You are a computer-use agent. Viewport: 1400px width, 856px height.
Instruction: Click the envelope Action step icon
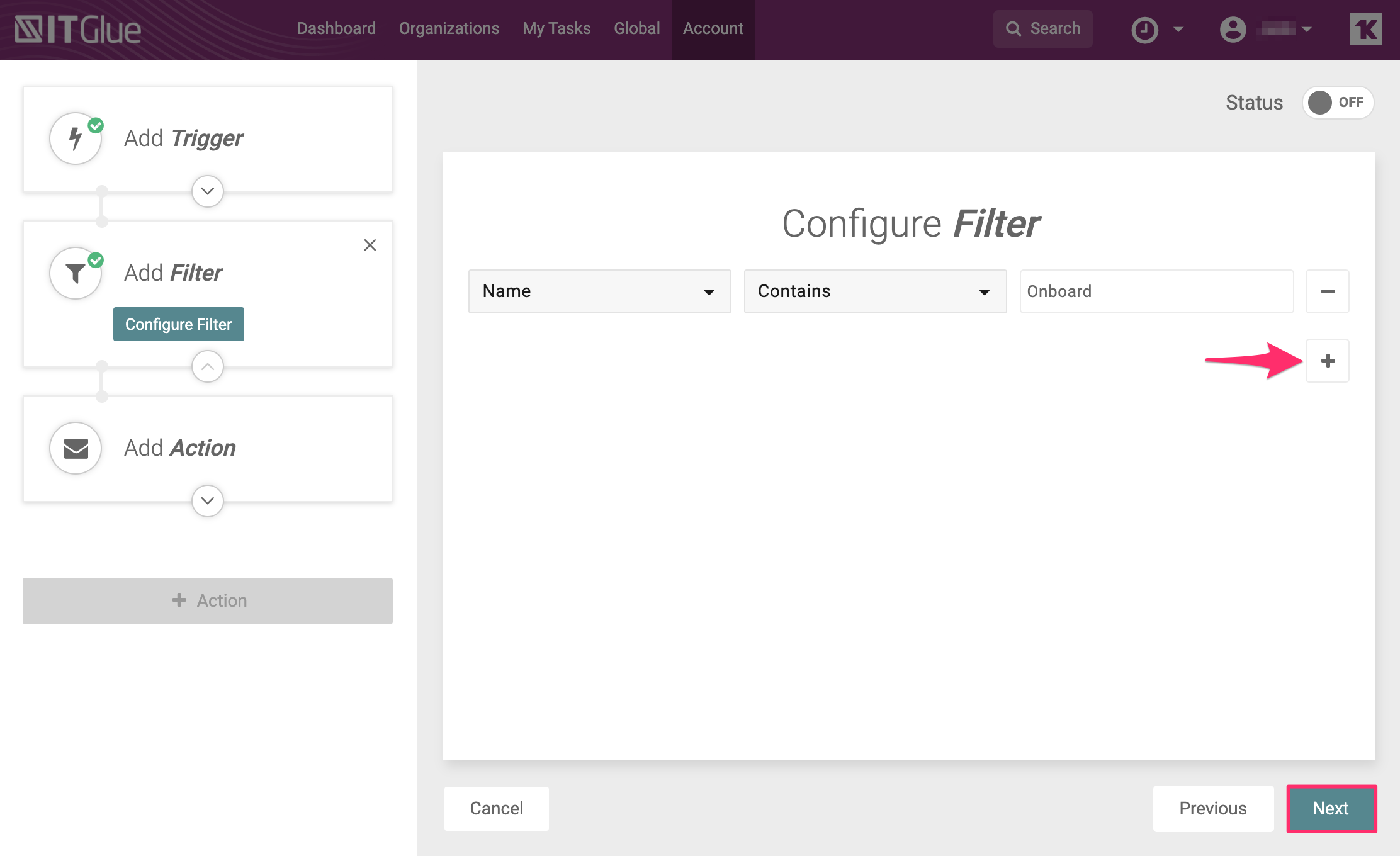76,448
